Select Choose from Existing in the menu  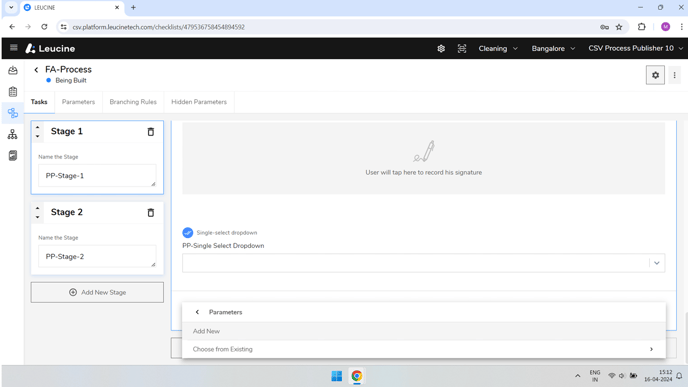(x=423, y=349)
